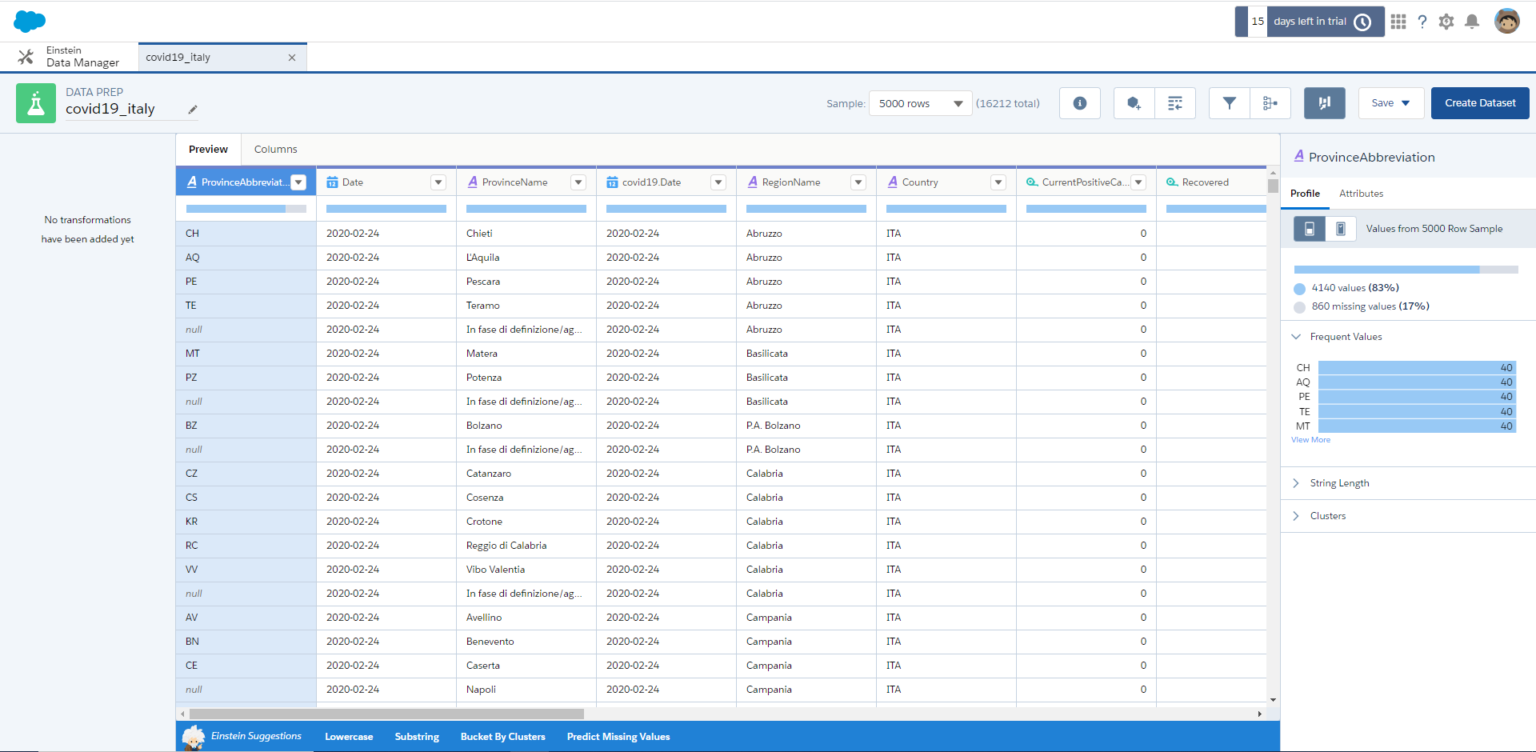Click the View More link

[1311, 440]
